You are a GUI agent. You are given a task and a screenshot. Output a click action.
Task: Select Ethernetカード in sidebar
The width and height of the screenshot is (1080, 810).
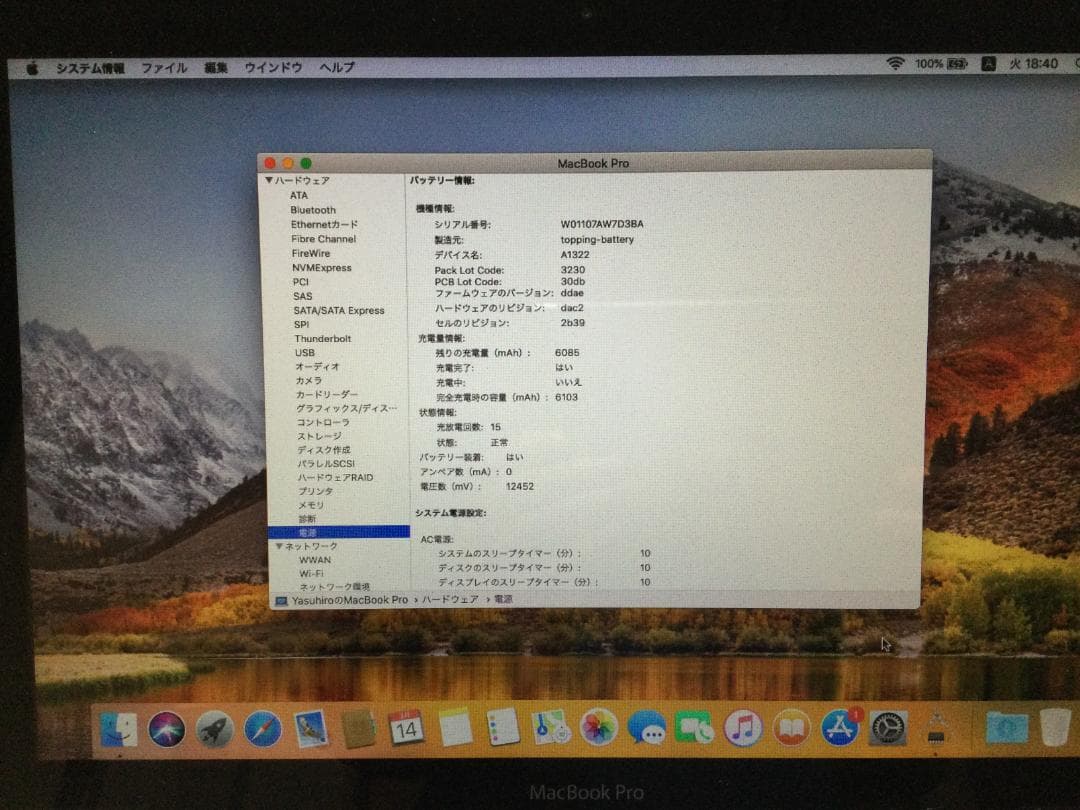(324, 225)
